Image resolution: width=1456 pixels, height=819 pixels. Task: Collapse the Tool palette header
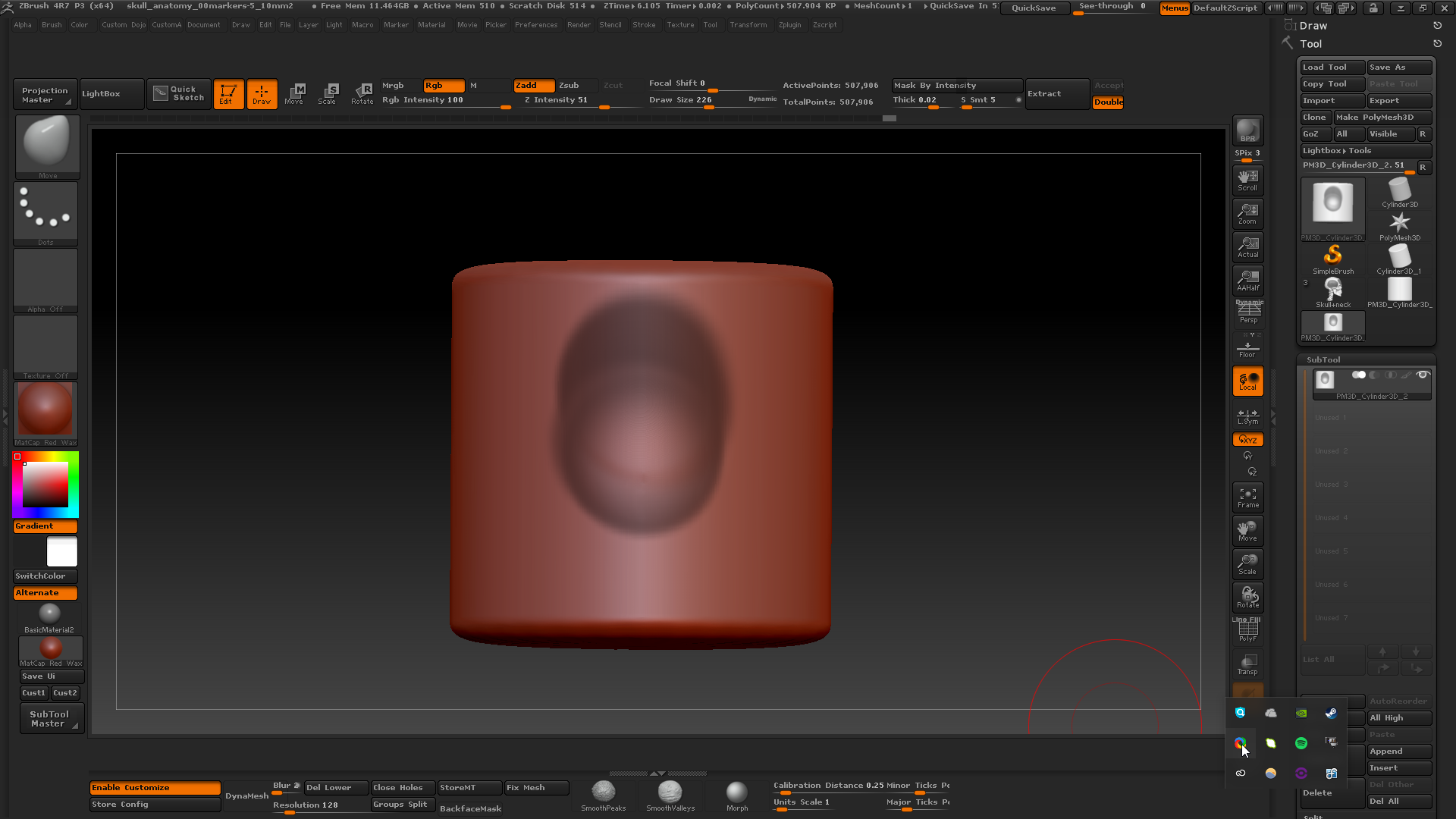pyautogui.click(x=1311, y=44)
